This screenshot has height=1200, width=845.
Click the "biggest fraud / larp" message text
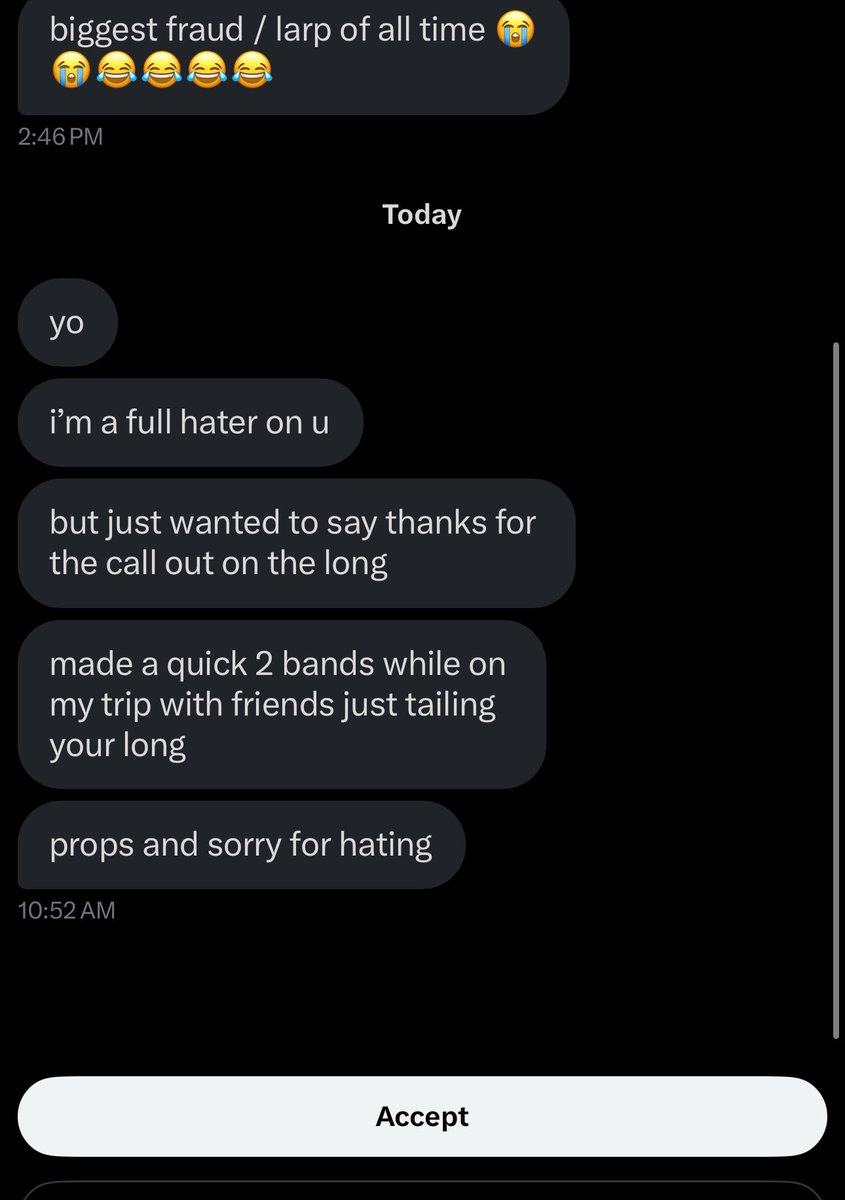tap(267, 31)
